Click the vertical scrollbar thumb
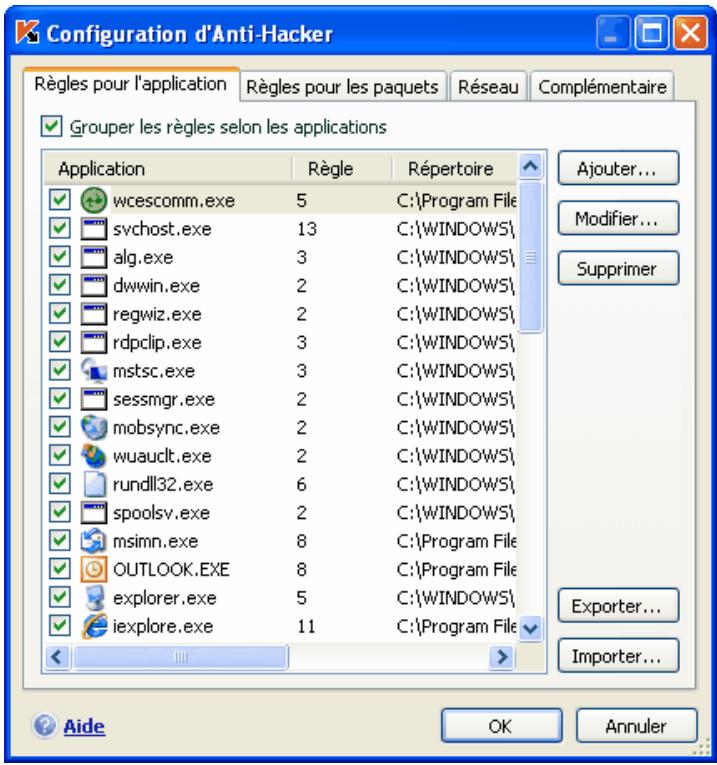Screen dimensions: 717x765 point(531,257)
